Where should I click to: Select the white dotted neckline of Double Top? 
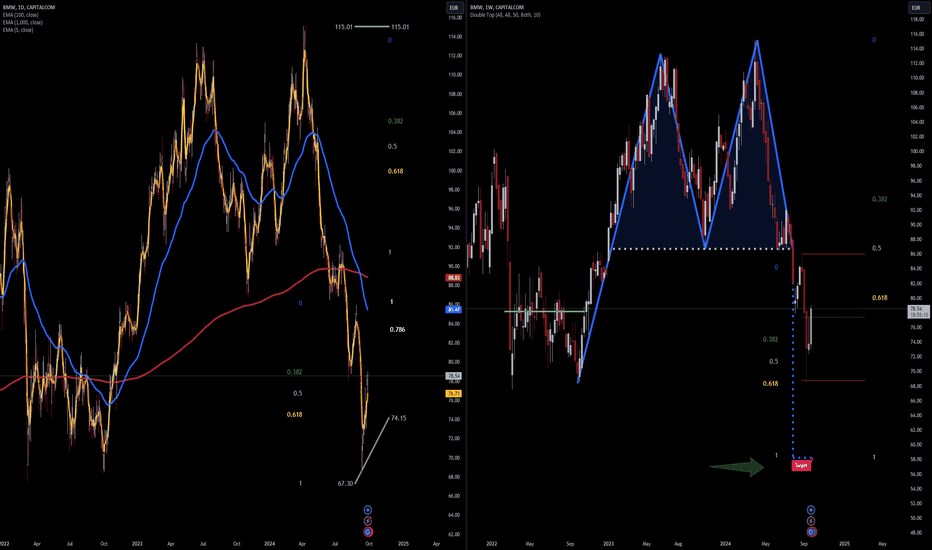pos(701,249)
